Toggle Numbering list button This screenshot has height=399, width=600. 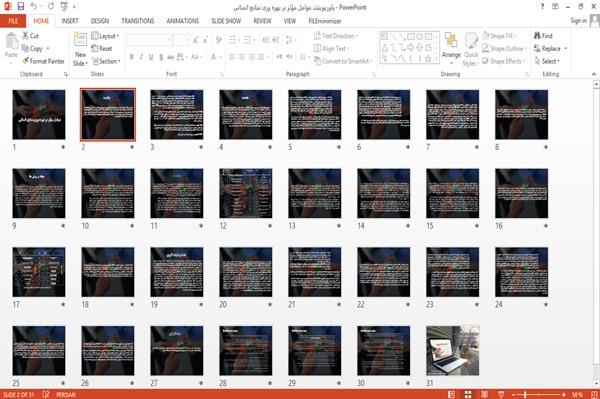[x=248, y=40]
